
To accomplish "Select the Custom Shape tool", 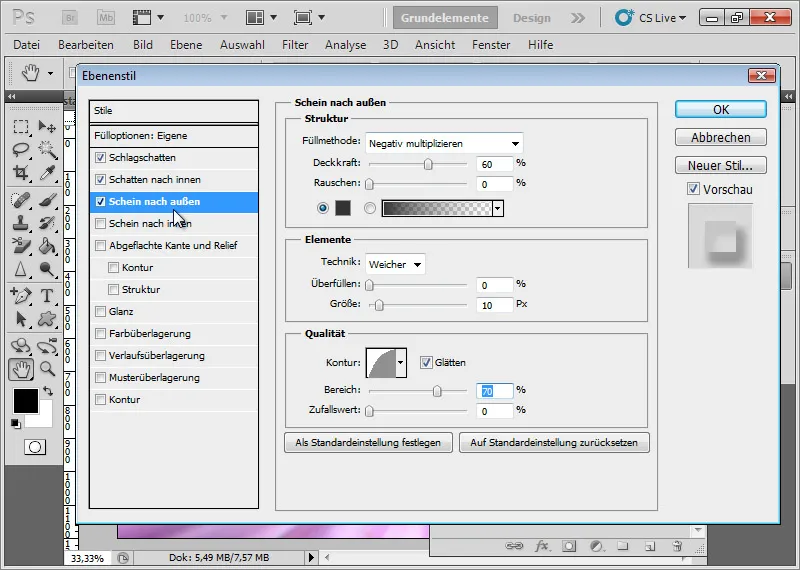I will pyautogui.click(x=47, y=319).
